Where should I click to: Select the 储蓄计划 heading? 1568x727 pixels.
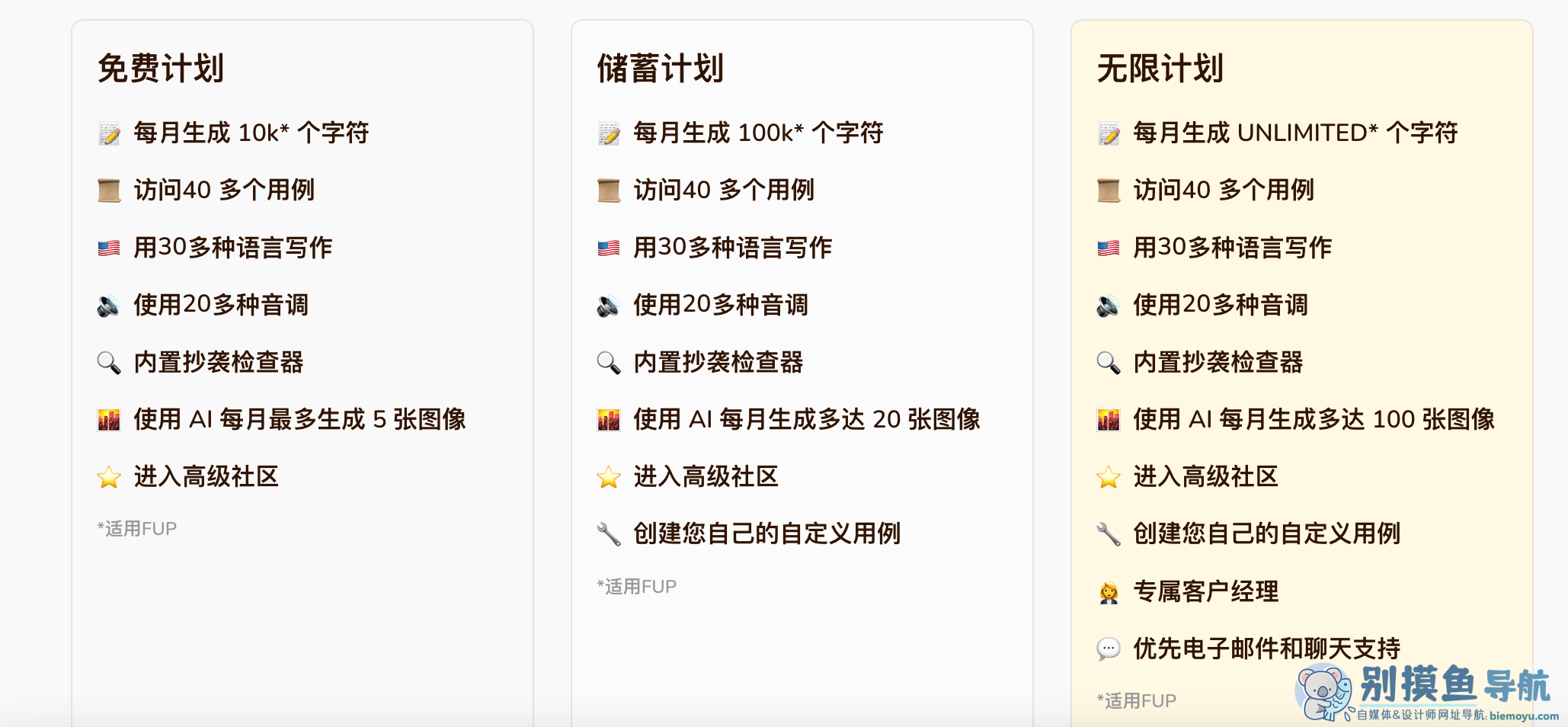tap(661, 69)
